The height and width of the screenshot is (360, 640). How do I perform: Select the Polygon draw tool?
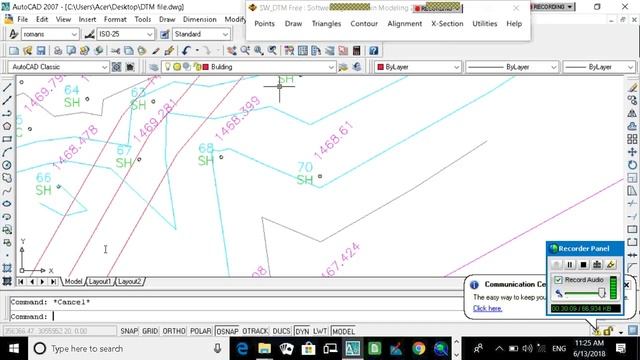7,126
